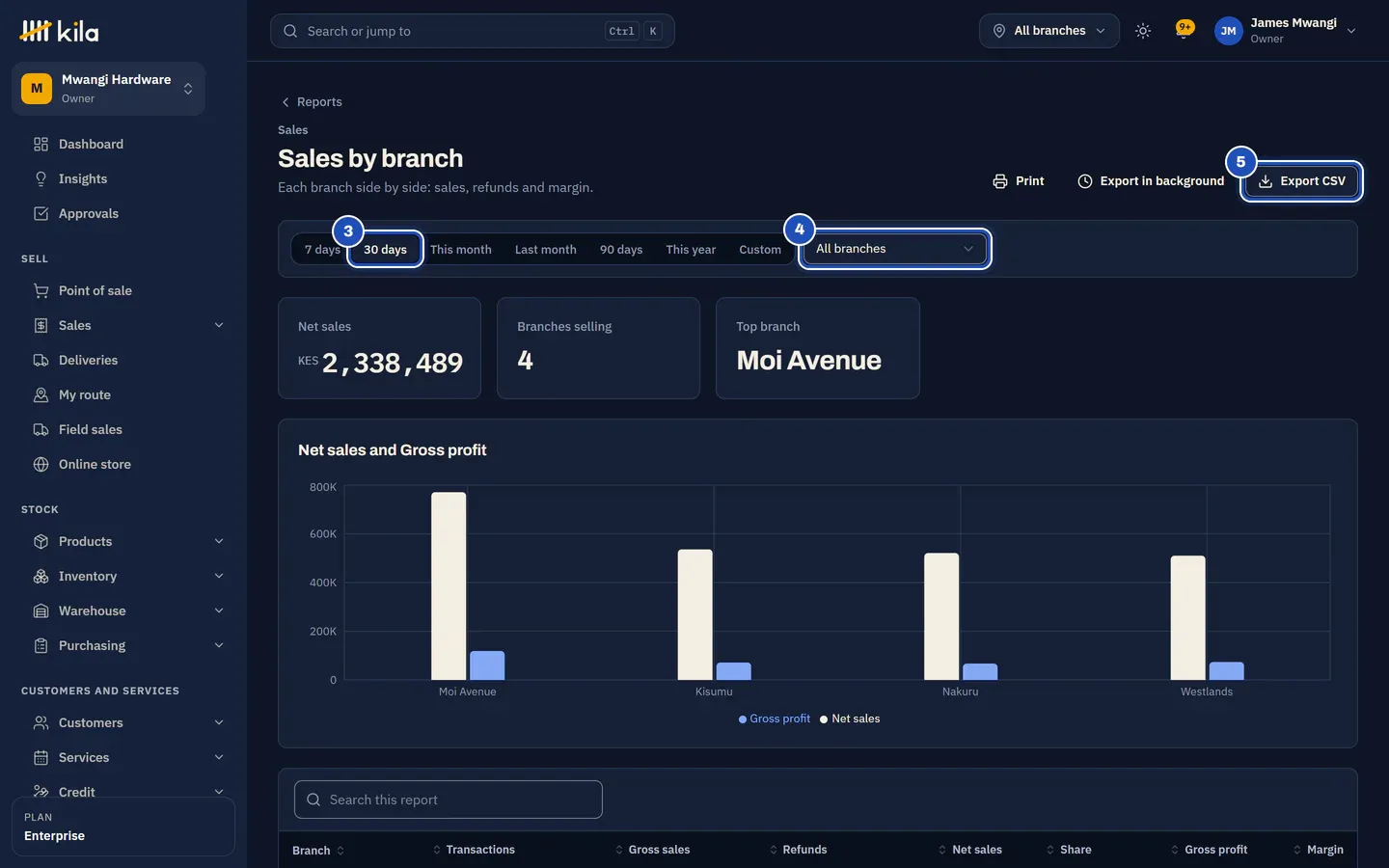This screenshot has width=1389, height=868.
Task: Sort table by Transactions column
Action: pos(474,850)
